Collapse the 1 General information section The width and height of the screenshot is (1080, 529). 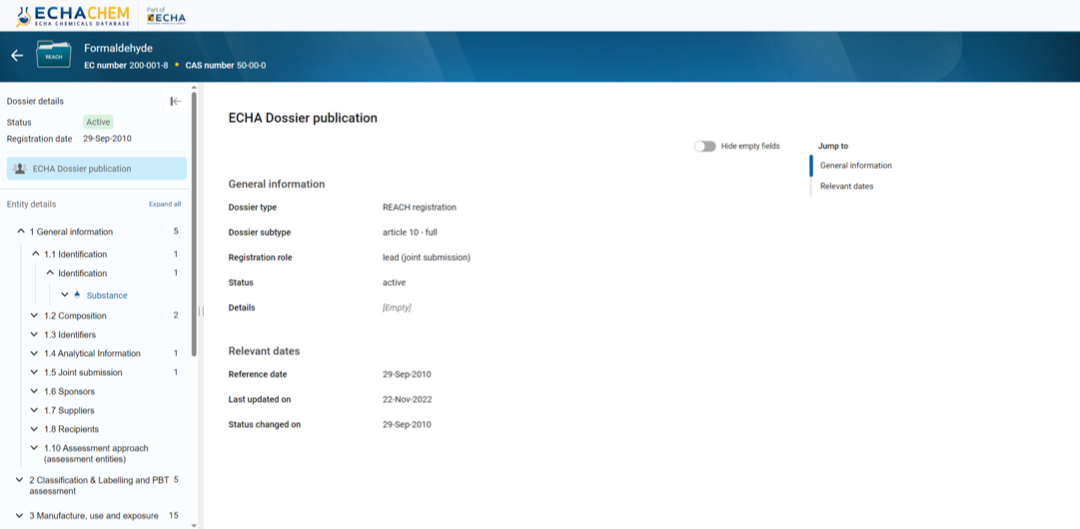(x=21, y=231)
